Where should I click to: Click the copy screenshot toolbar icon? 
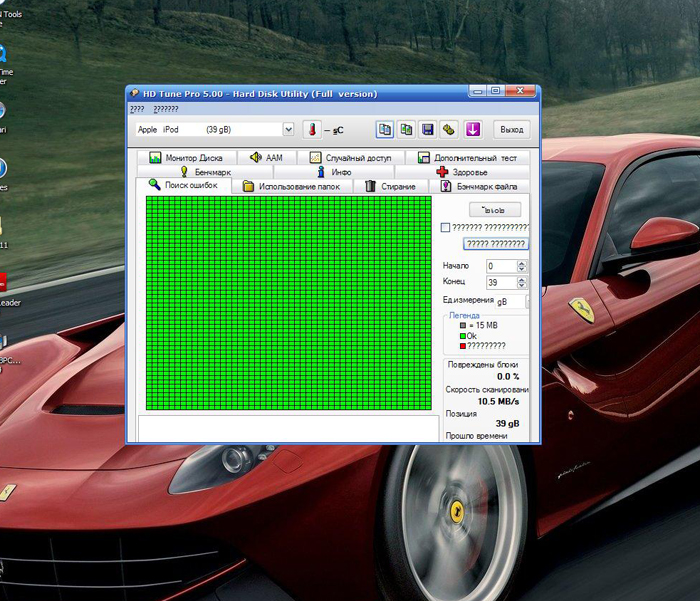click(406, 129)
